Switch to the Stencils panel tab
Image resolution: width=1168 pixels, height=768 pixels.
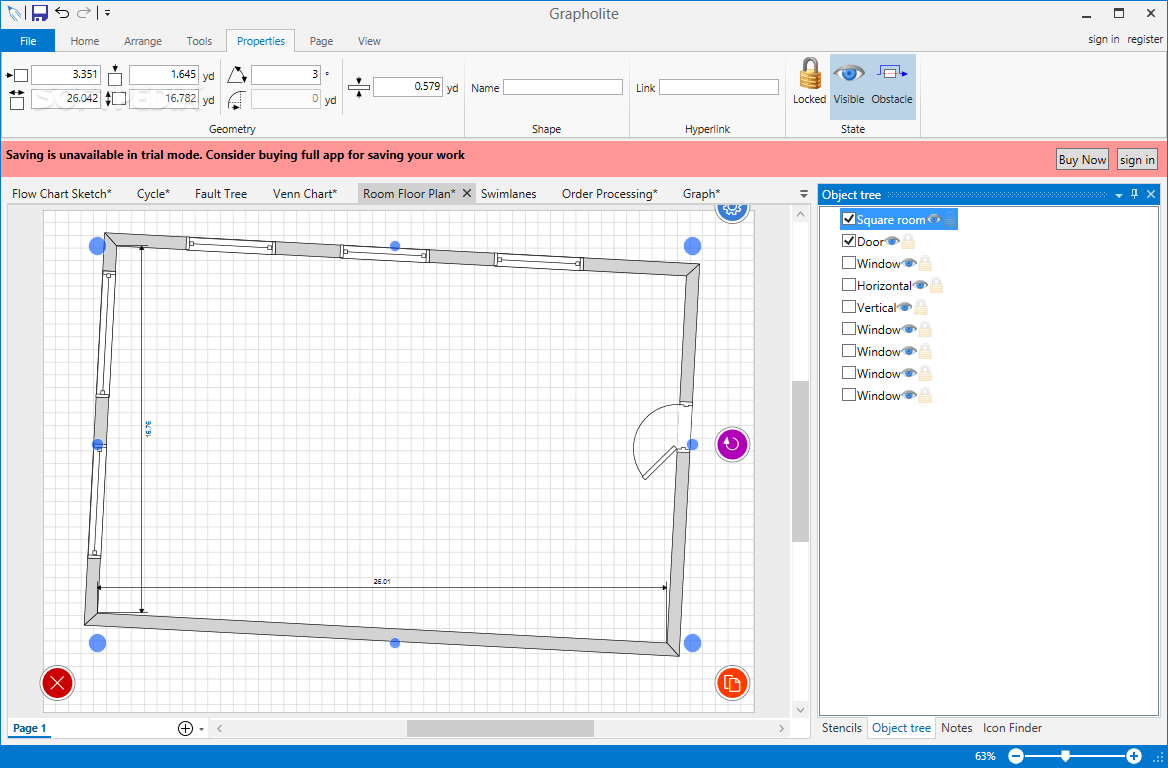point(842,728)
